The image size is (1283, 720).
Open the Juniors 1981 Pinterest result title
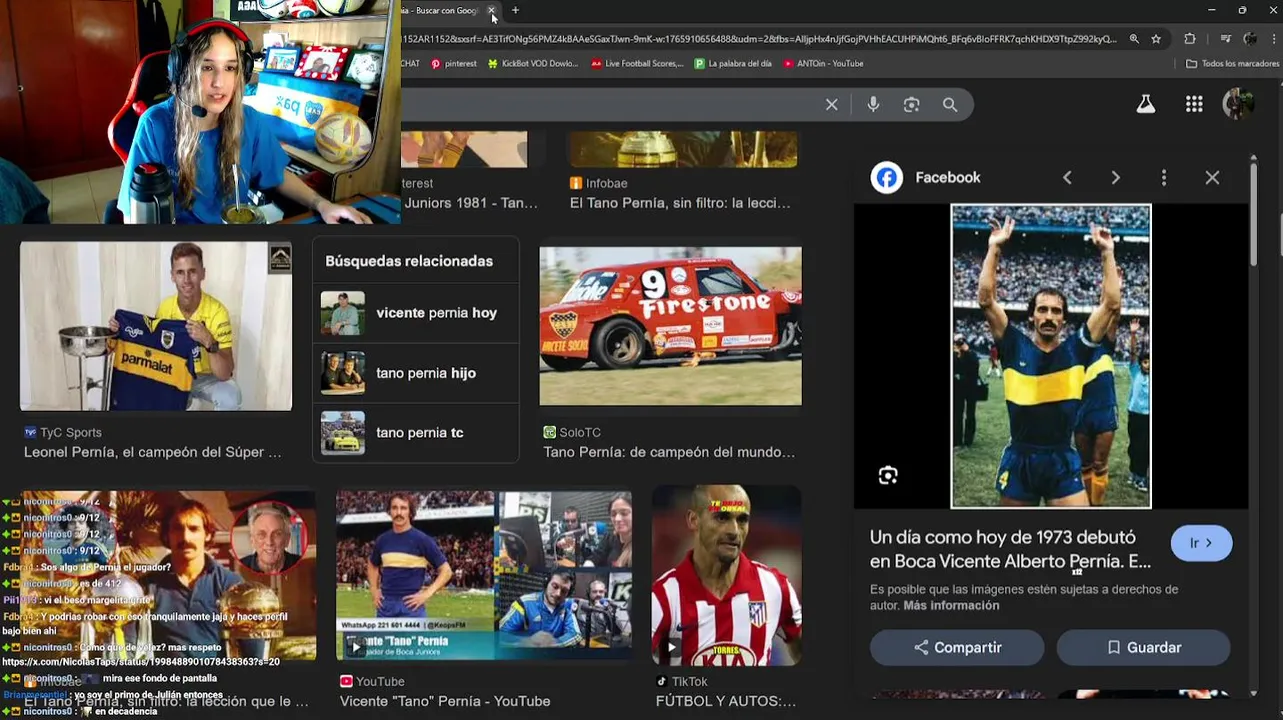pyautogui.click(x=469, y=203)
